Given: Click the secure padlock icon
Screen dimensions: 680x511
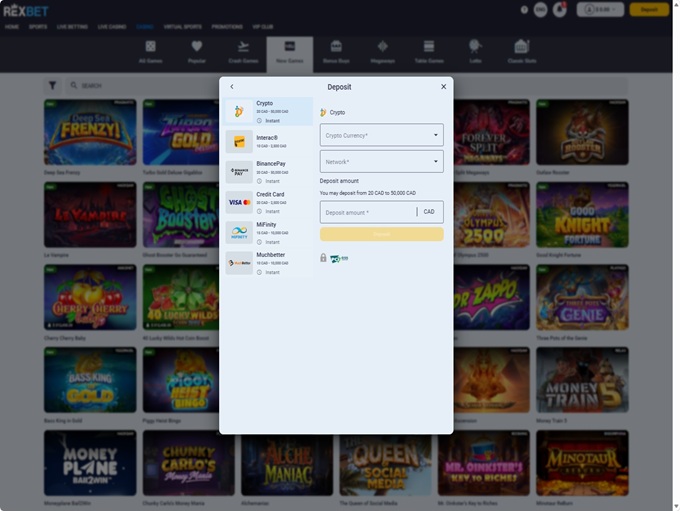Looking at the screenshot, I should pyautogui.click(x=323, y=258).
